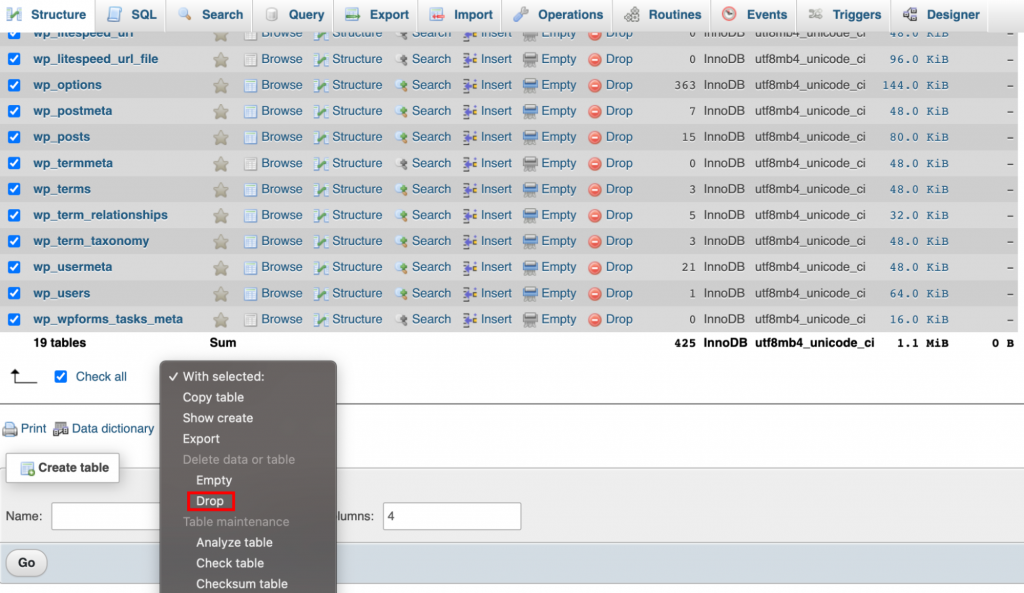
Task: Click the Browse icon for wp_users
Action: tap(250, 294)
